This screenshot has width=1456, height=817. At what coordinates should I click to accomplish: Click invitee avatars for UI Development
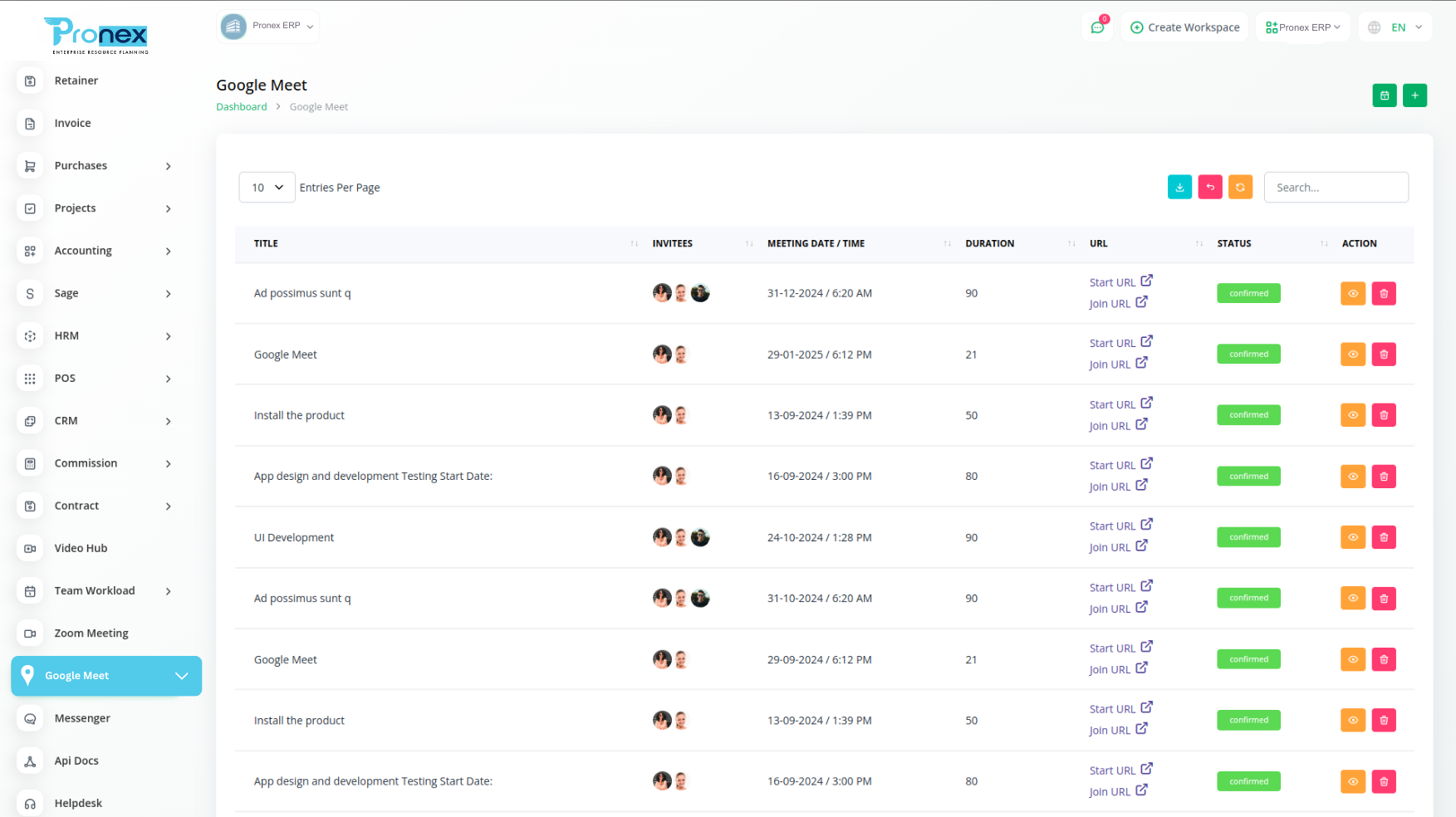681,537
